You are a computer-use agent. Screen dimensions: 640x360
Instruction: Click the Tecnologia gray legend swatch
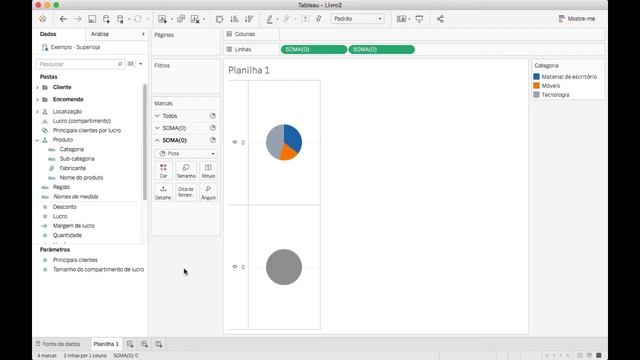(x=536, y=95)
